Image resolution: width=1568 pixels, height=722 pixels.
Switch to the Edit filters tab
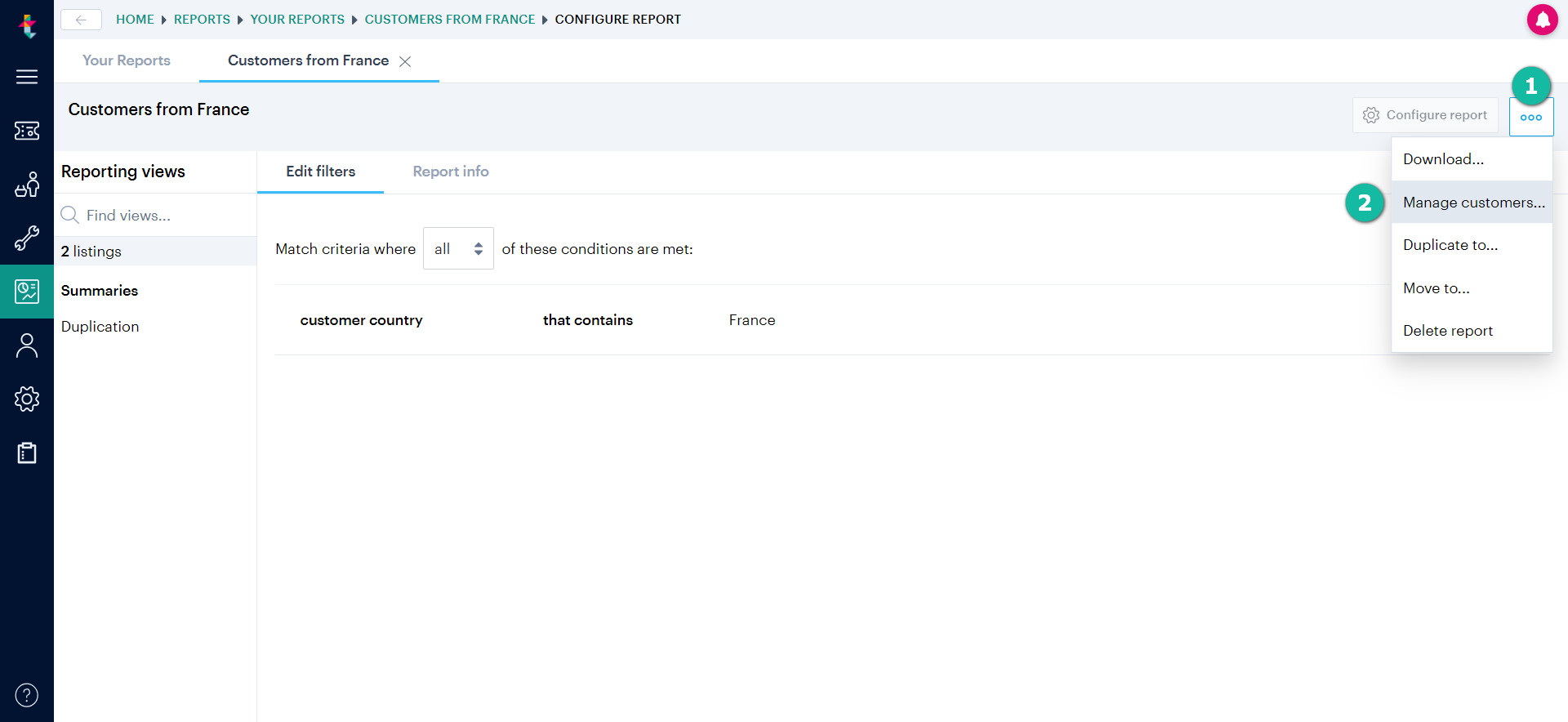320,172
